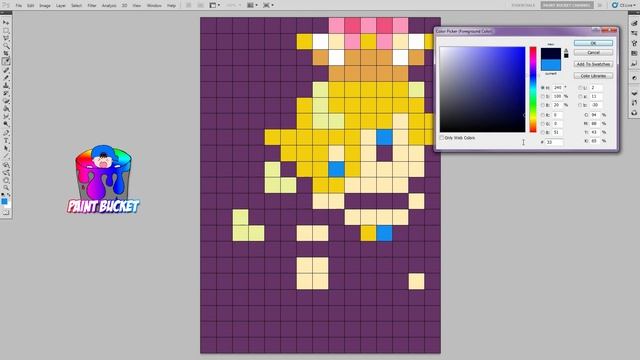
Task: Open the Edit menu
Action: pyautogui.click(x=31, y=6)
